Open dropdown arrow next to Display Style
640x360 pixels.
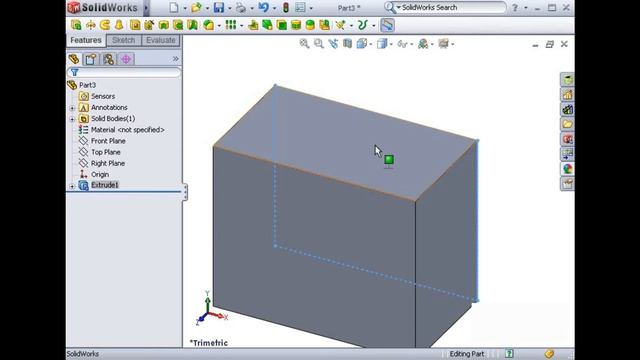(x=391, y=44)
